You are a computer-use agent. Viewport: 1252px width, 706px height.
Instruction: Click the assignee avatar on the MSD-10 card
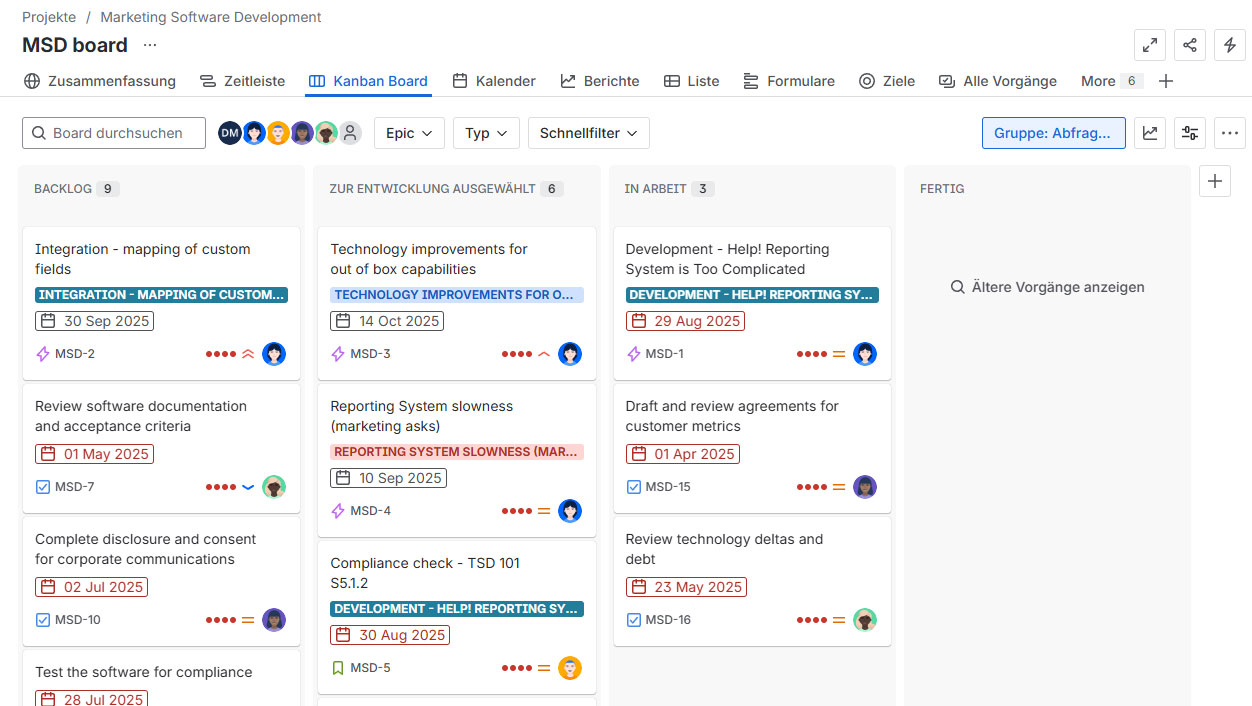pos(274,620)
